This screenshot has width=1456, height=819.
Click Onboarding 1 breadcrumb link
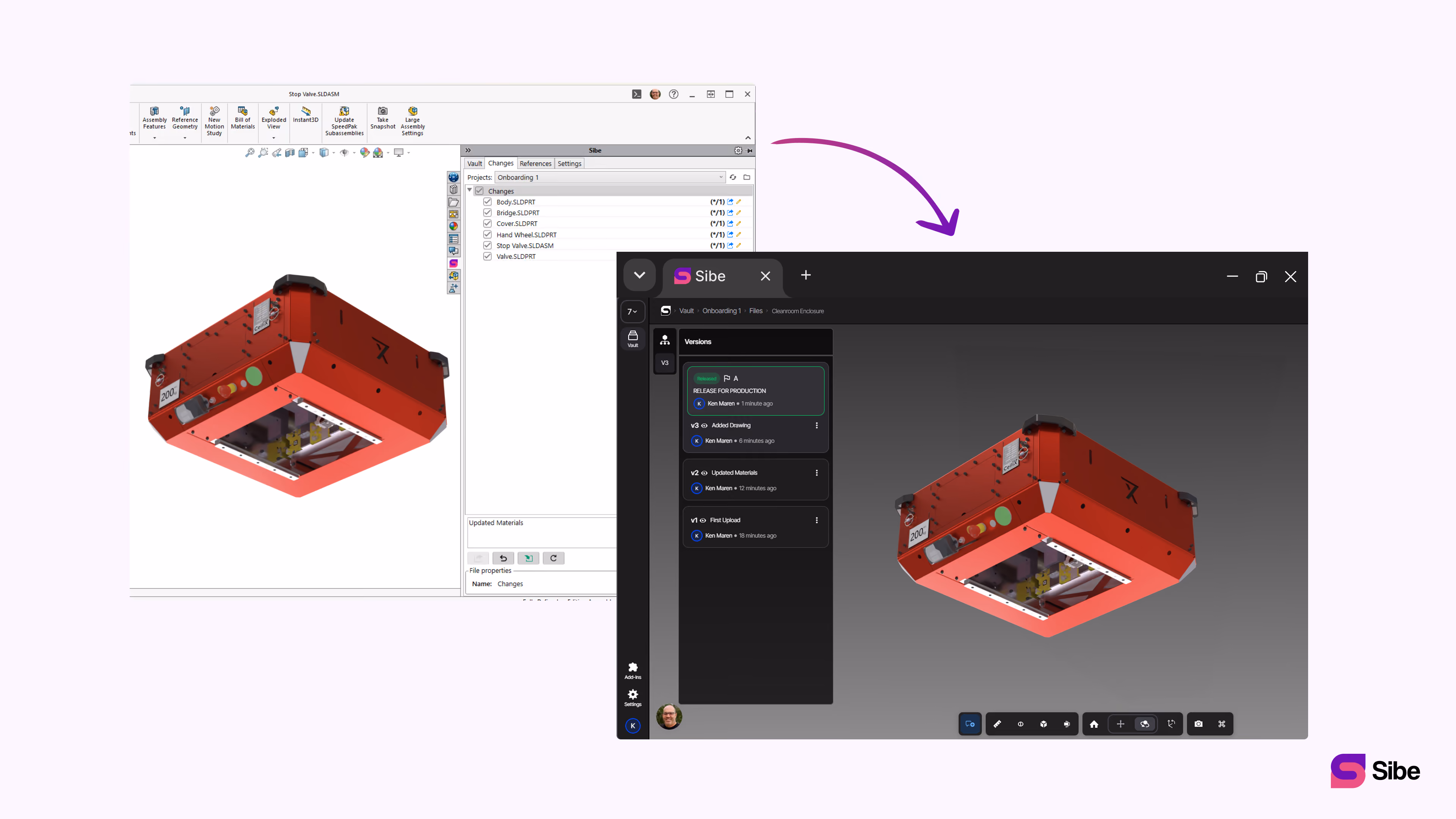pyautogui.click(x=721, y=311)
